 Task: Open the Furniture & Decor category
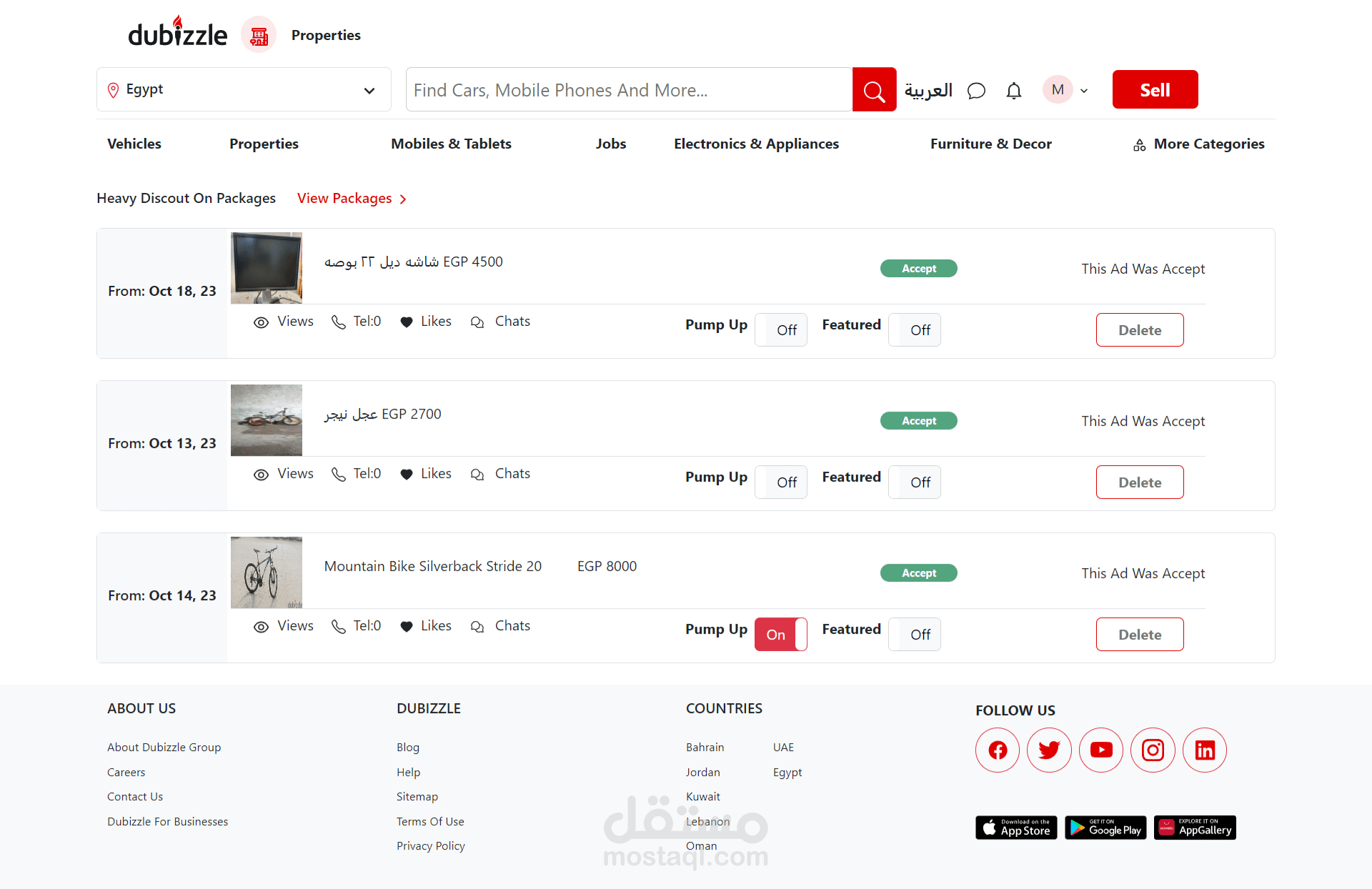point(990,144)
